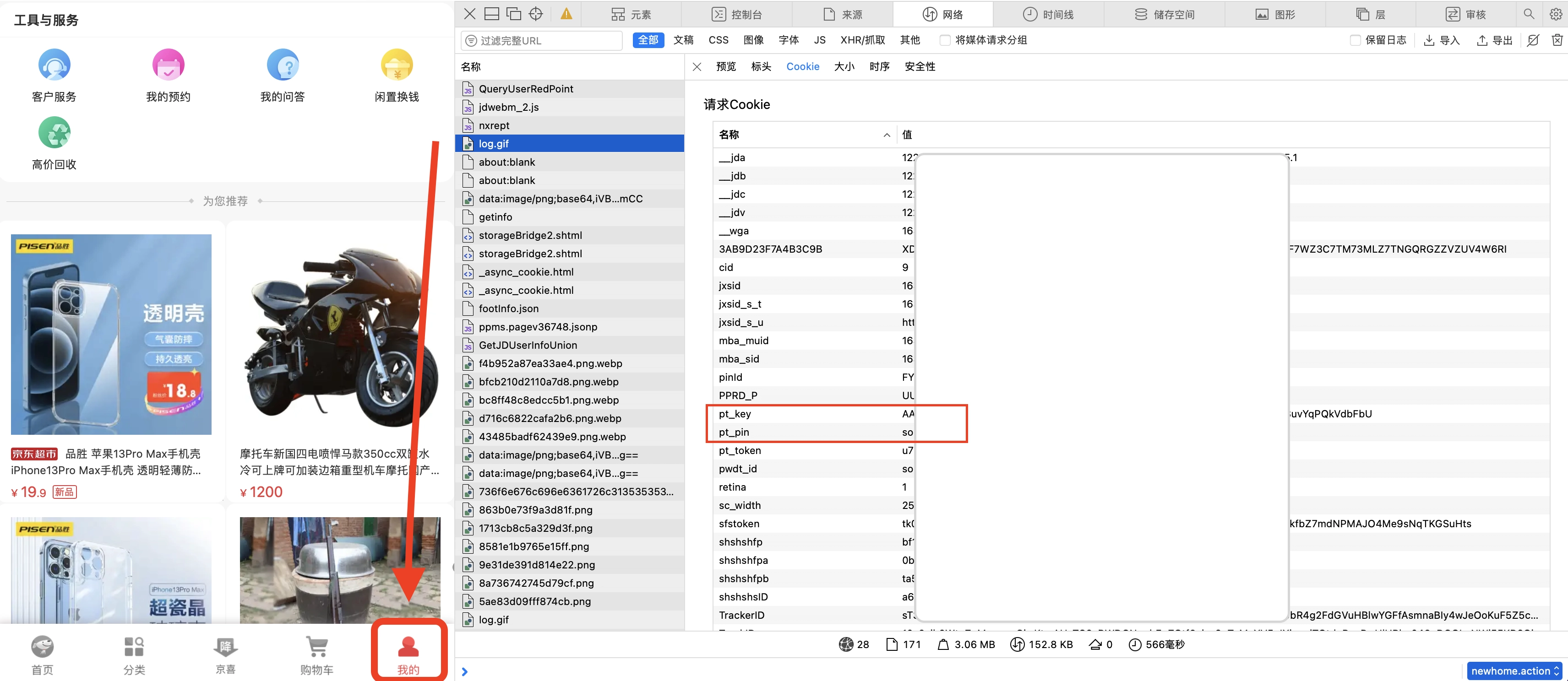Clear network items with trash icon
Image resolution: width=1568 pixels, height=681 pixels.
tap(1557, 40)
